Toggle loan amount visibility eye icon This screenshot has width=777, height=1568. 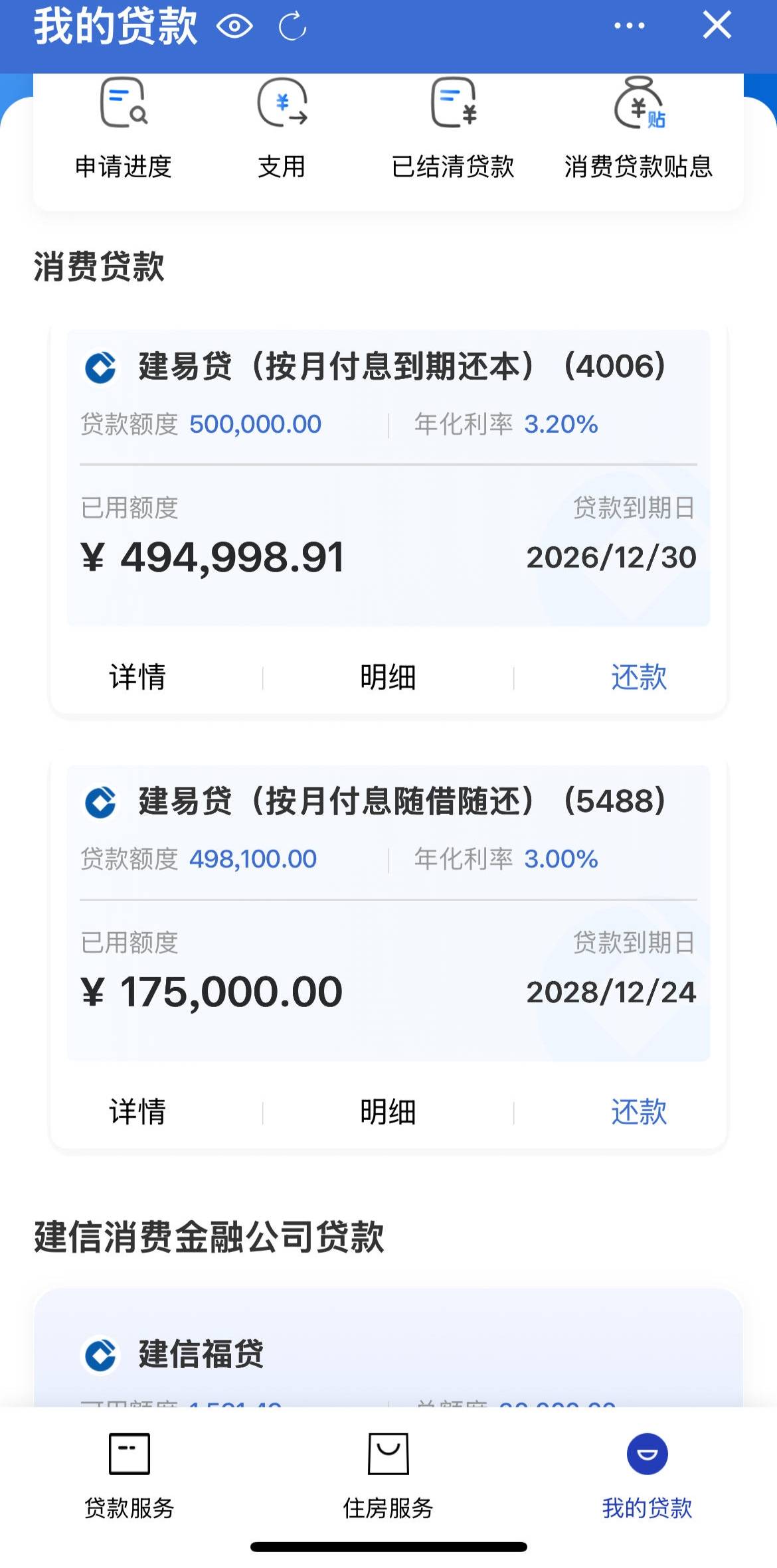[234, 27]
